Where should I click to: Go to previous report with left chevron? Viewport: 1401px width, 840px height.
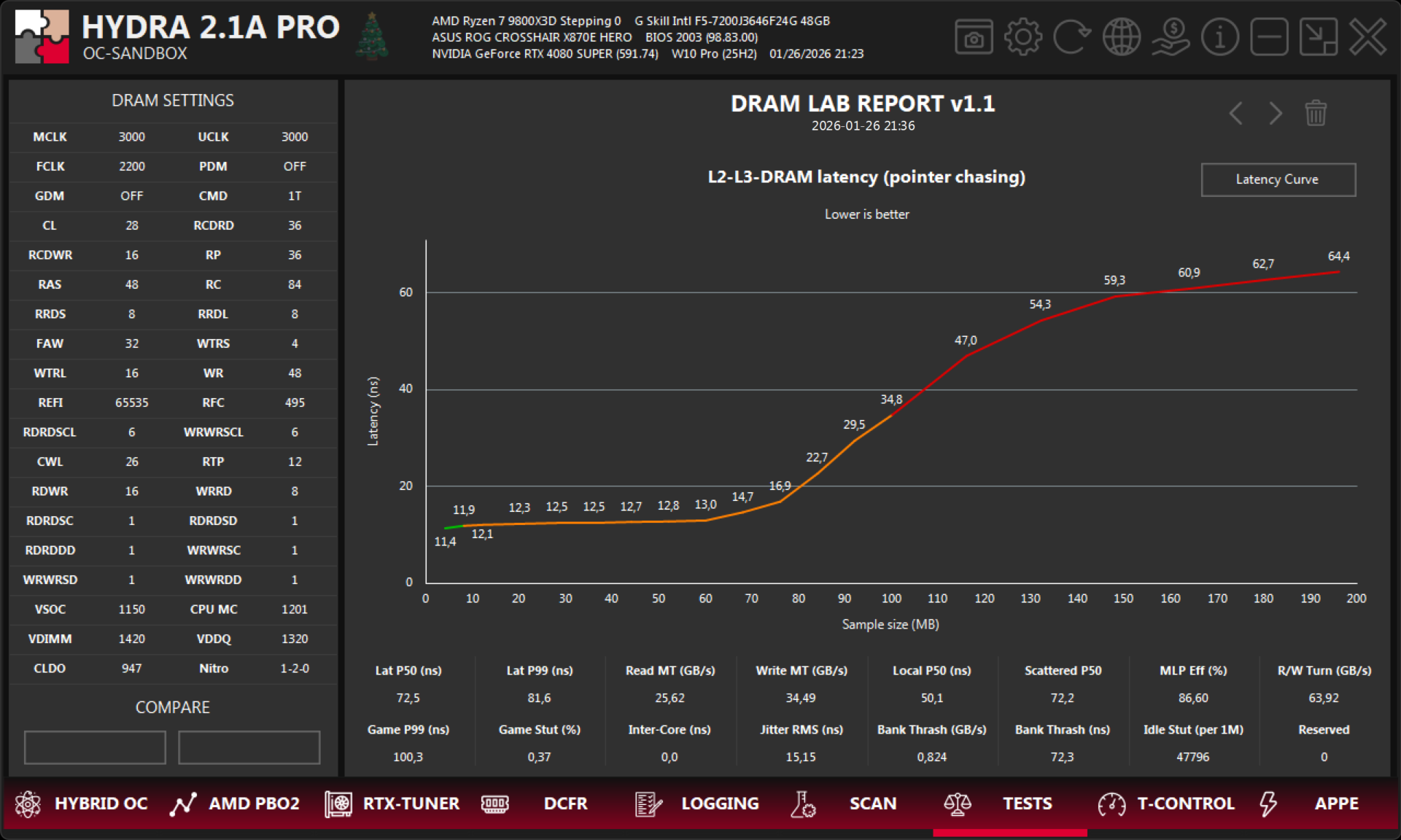point(1235,113)
